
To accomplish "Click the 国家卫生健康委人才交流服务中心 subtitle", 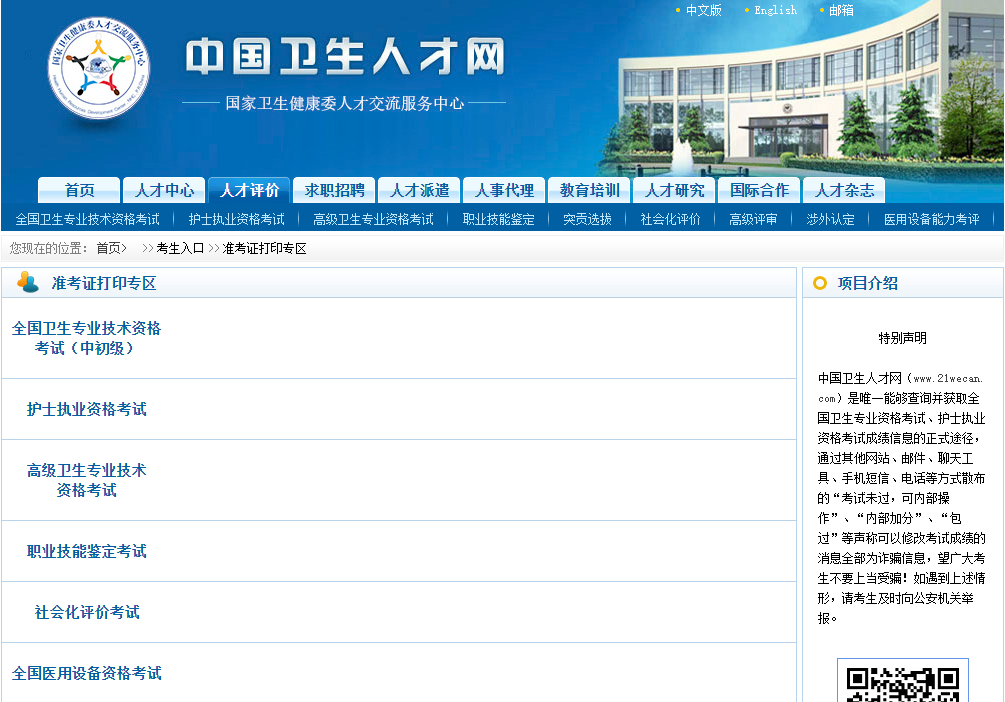I will coord(344,103).
